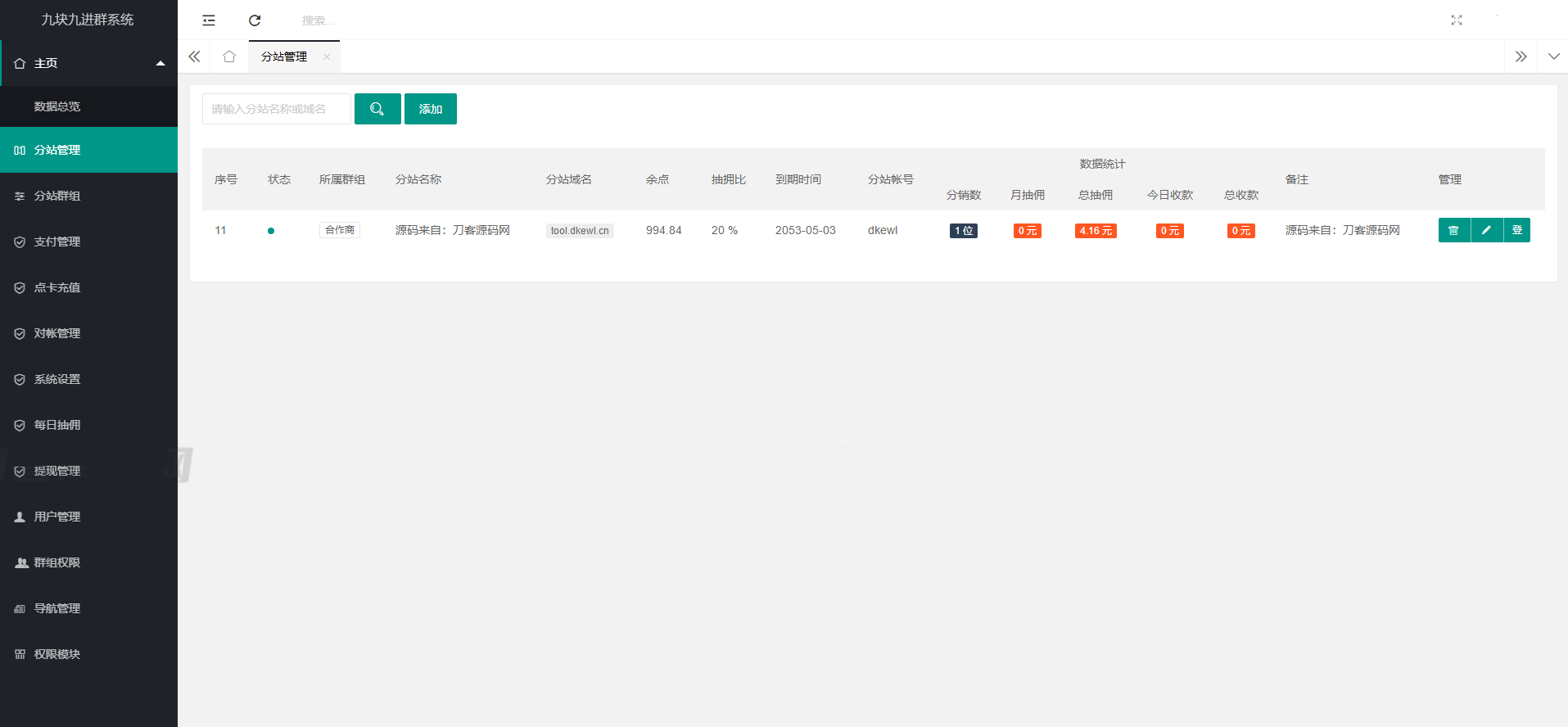Click the 登 login button in the row
The width and height of the screenshot is (1568, 727).
[1517, 230]
